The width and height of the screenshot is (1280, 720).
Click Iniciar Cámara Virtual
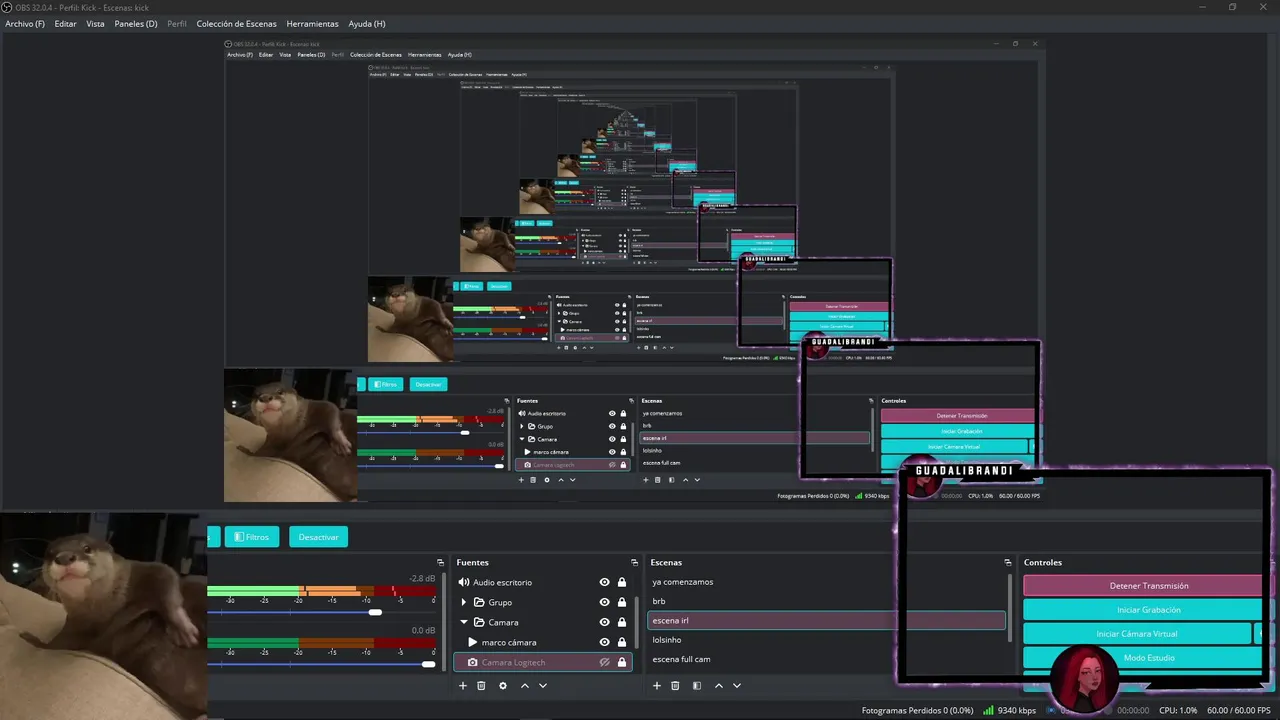click(x=1136, y=634)
